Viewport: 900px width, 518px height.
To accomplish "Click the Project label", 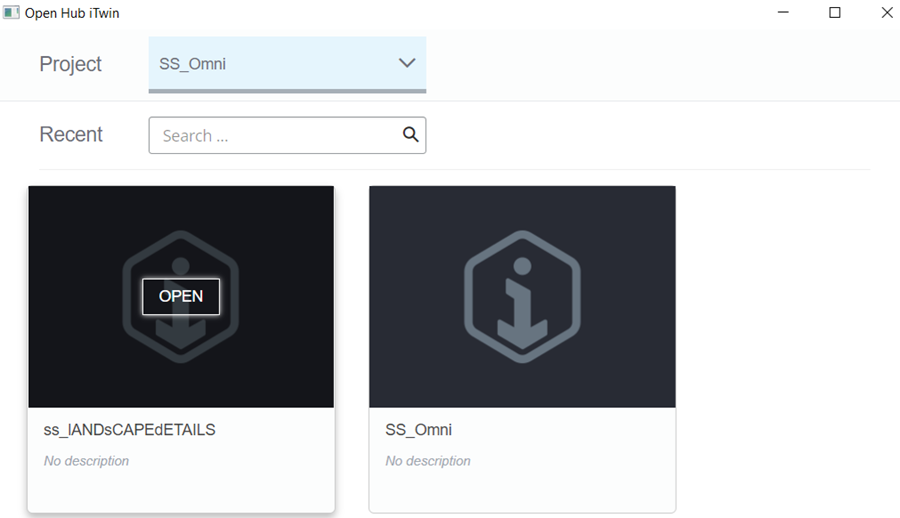I will click(x=71, y=64).
